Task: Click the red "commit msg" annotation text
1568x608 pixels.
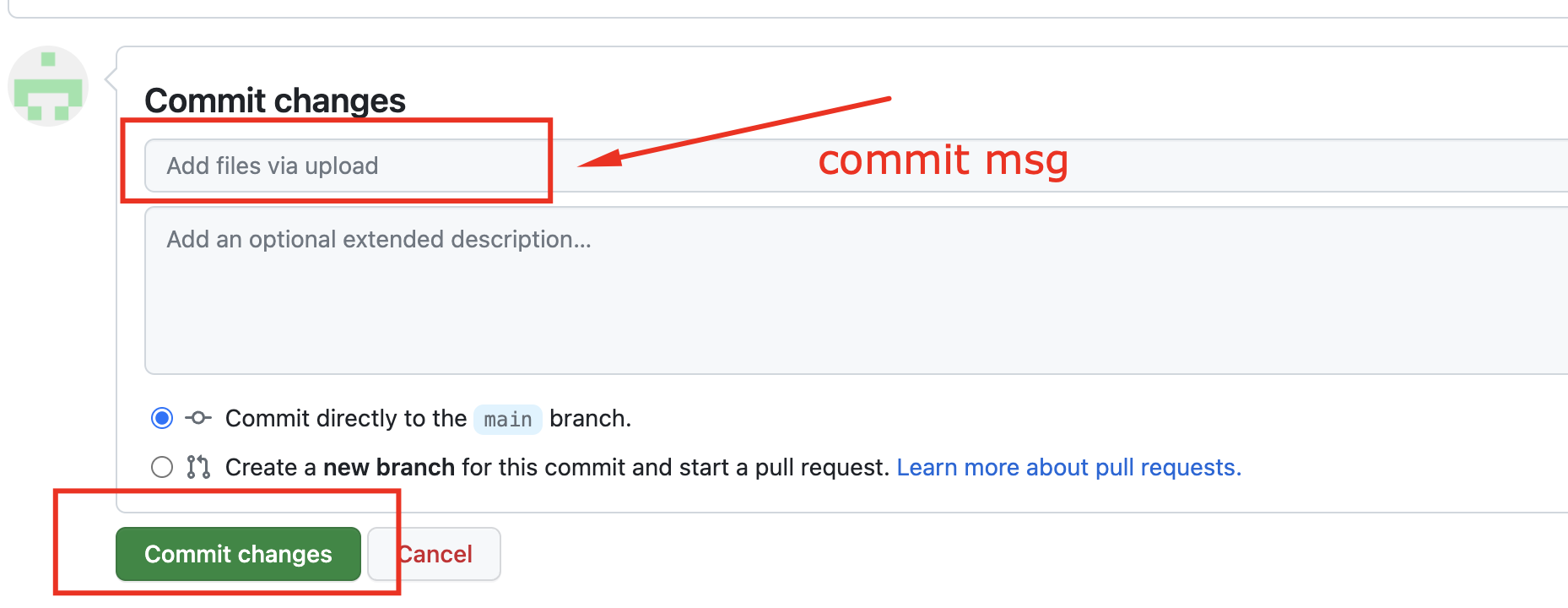Action: (943, 160)
